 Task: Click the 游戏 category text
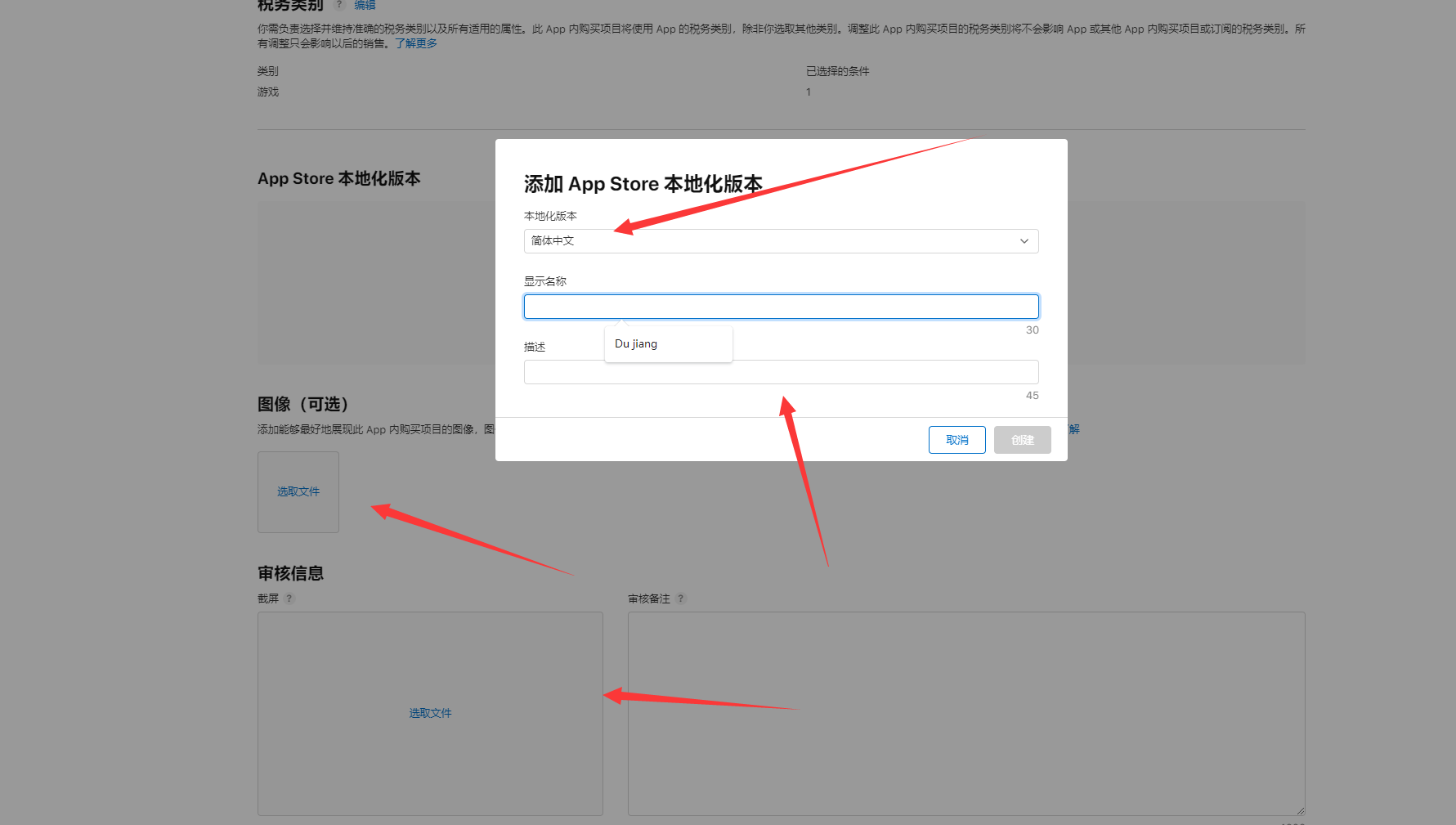click(x=268, y=92)
